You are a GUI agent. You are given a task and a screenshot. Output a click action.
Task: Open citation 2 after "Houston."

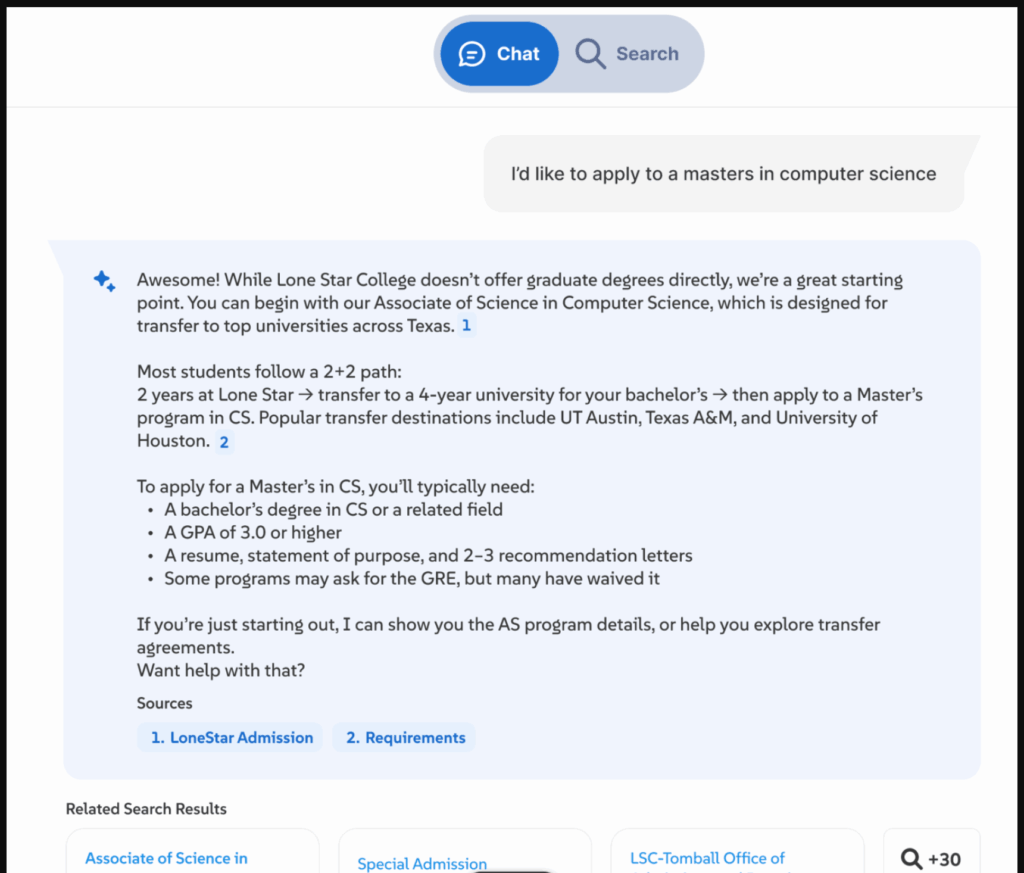224,441
